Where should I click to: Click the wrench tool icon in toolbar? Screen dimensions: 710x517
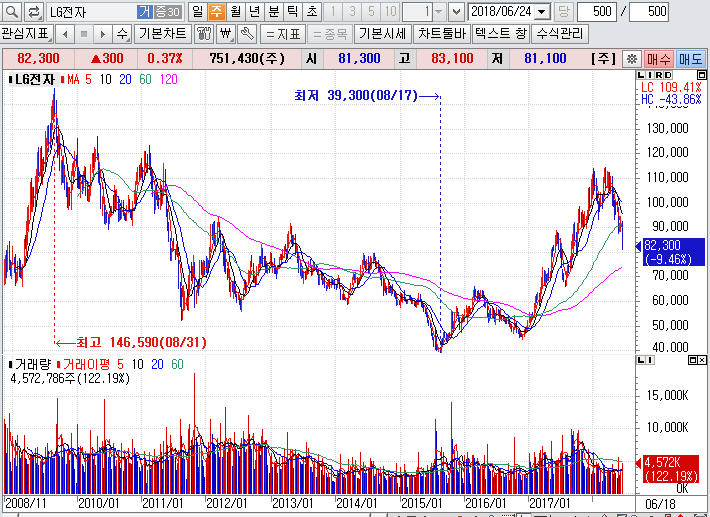(x=246, y=33)
